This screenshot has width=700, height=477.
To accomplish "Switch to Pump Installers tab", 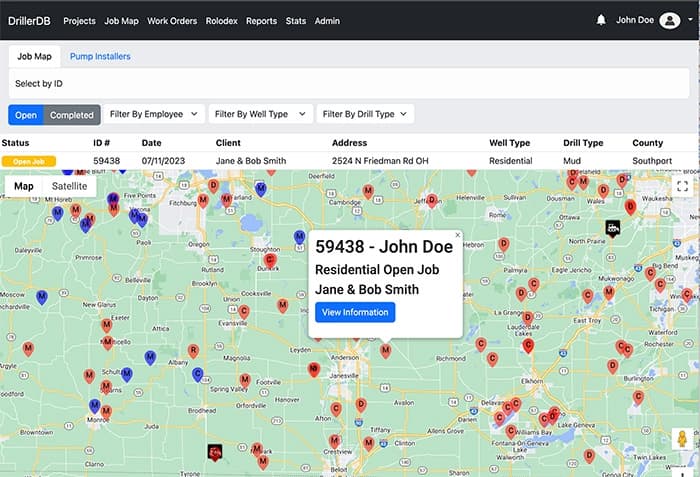I will click(x=100, y=57).
